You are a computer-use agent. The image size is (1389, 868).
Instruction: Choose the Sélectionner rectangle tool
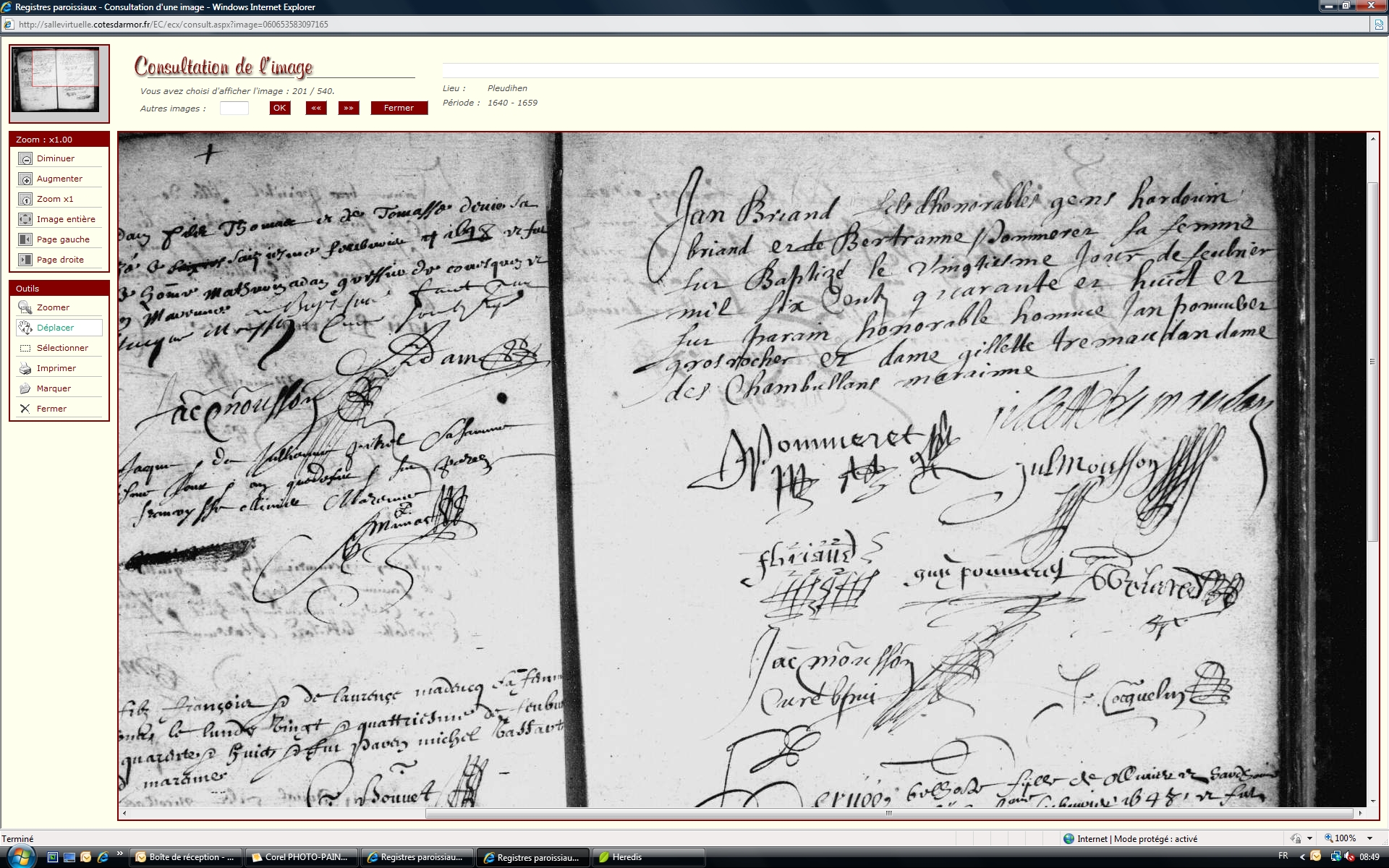25,348
